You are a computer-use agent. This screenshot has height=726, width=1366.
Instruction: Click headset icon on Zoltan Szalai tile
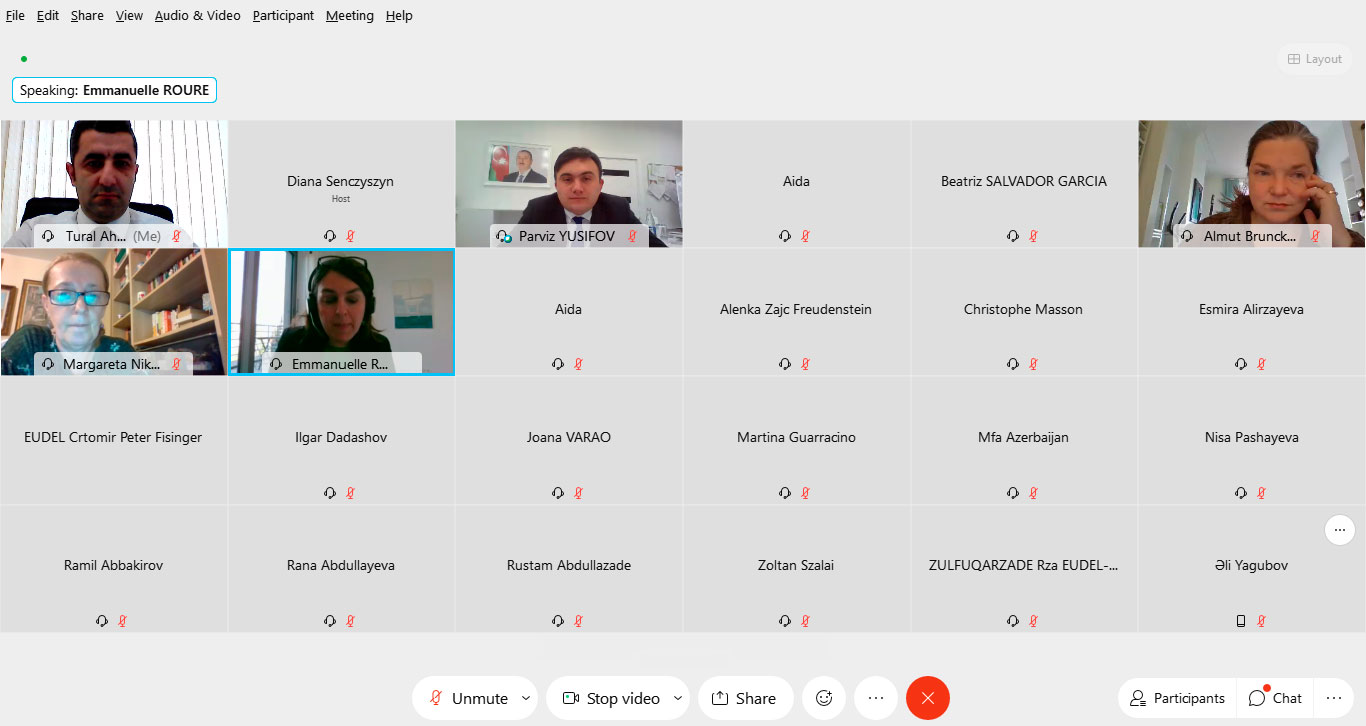coord(785,620)
